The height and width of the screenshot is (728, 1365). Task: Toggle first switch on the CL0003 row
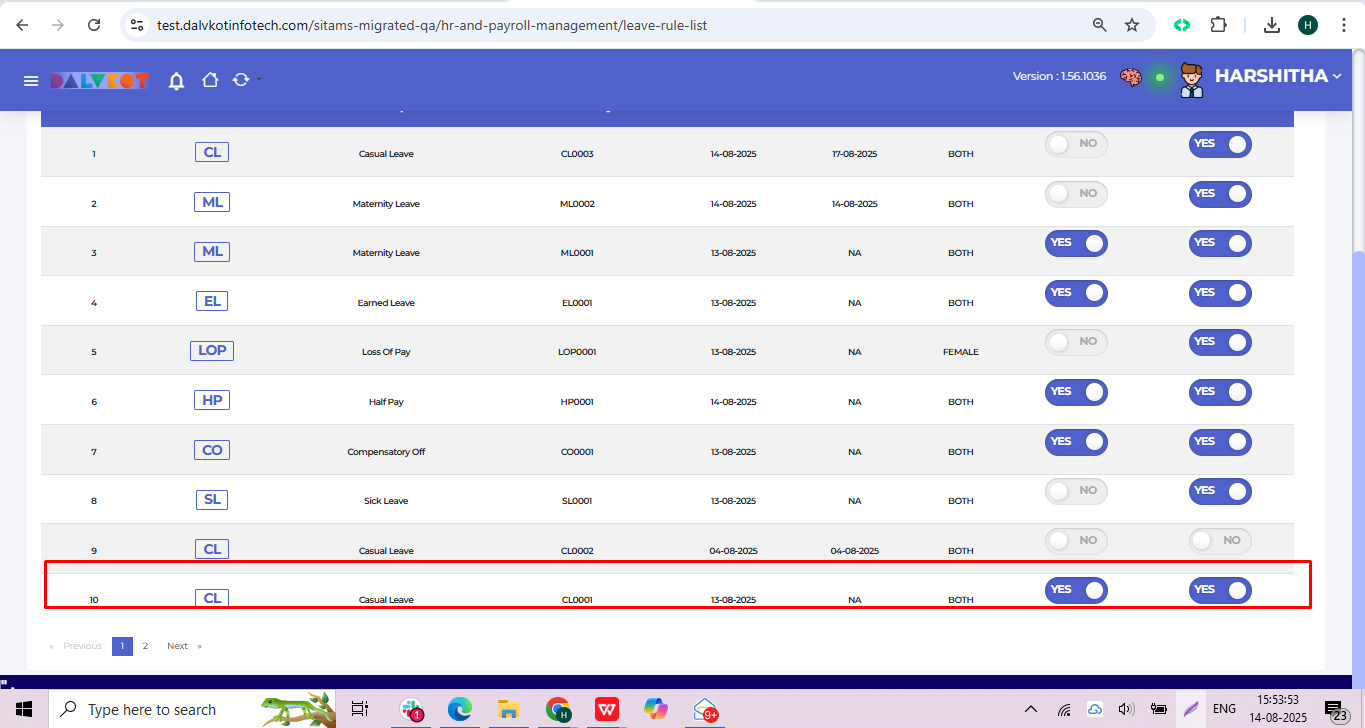pyautogui.click(x=1076, y=144)
